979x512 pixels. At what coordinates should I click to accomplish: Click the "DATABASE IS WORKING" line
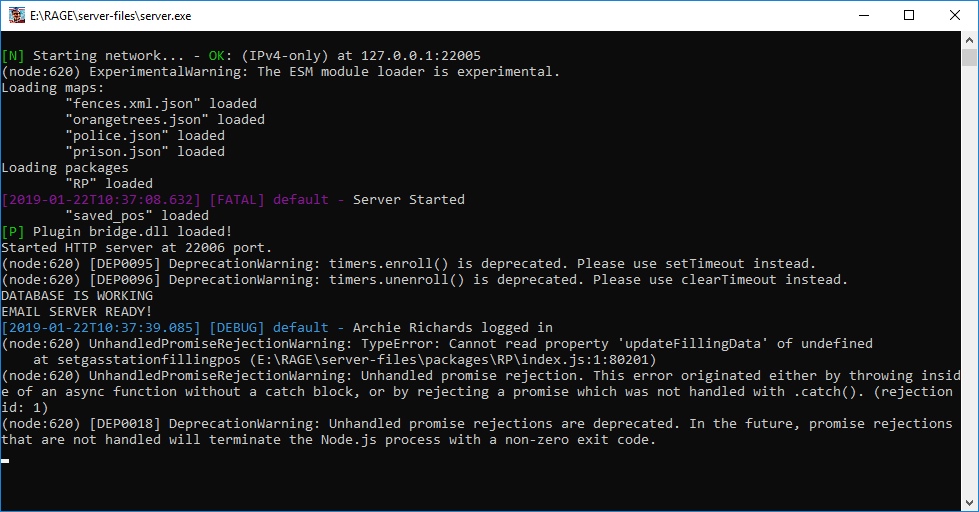pyautogui.click(x=77, y=296)
